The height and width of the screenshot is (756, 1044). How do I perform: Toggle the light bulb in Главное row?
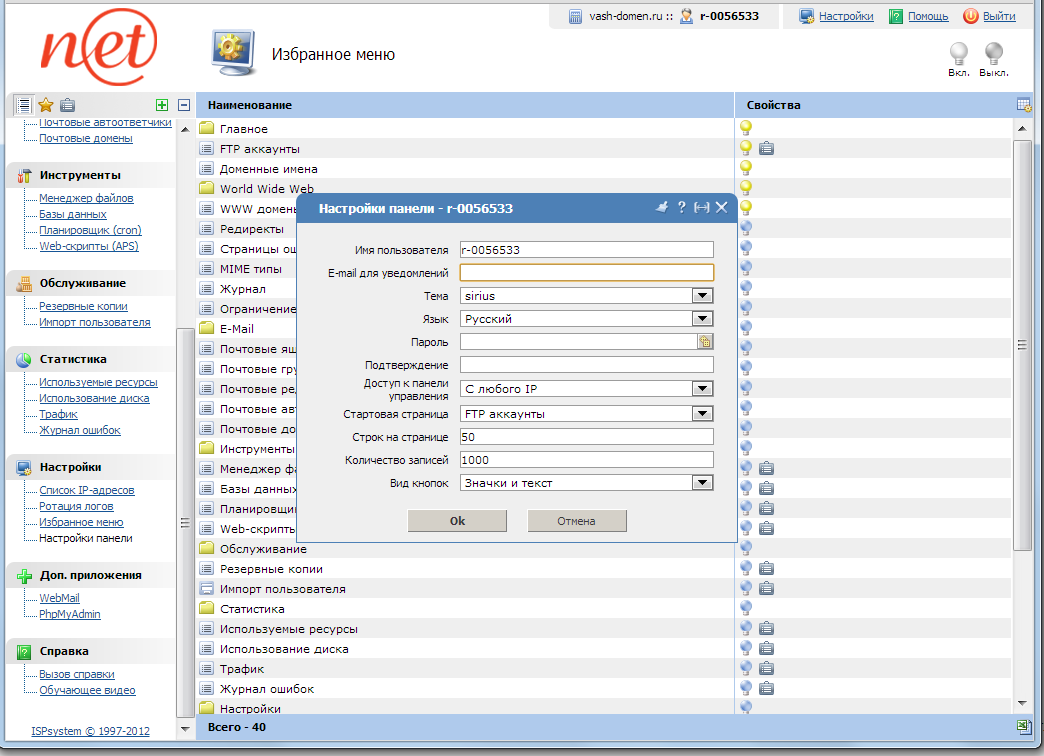(x=745, y=128)
